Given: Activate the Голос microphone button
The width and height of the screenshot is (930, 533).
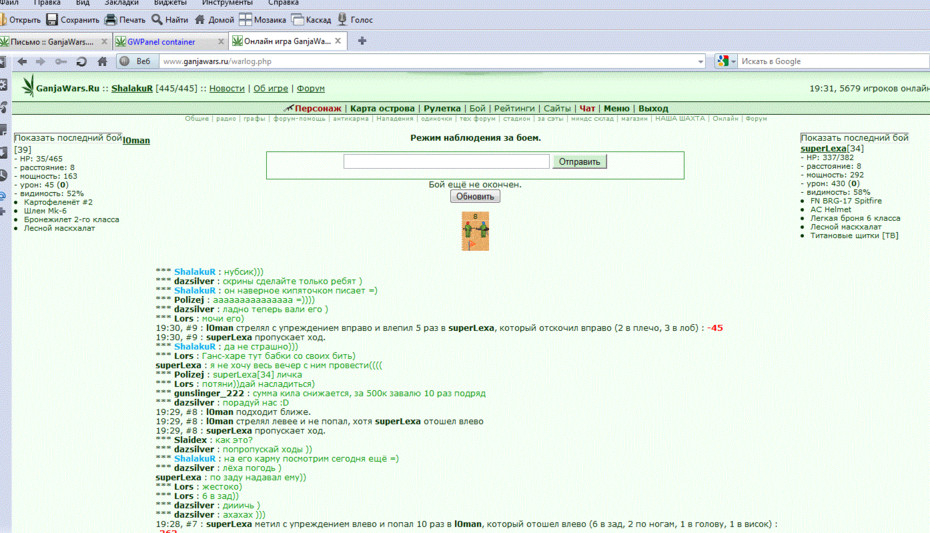Looking at the screenshot, I should [x=355, y=20].
